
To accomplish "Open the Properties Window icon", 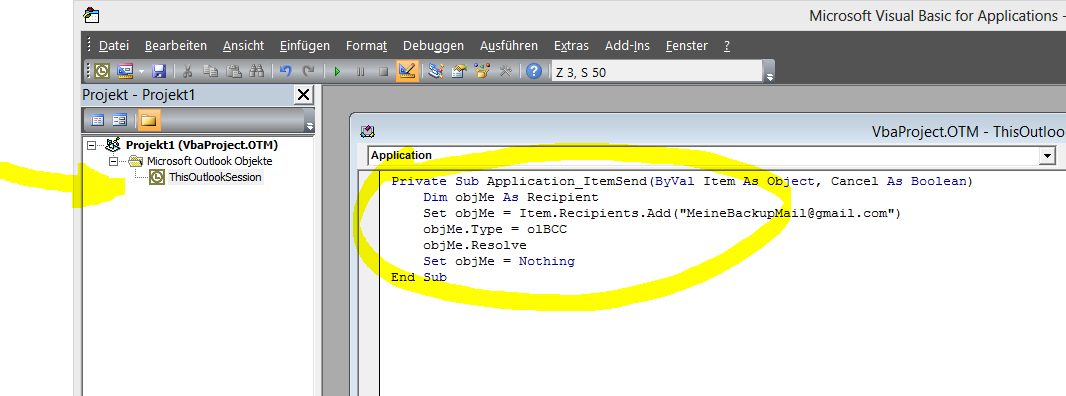I will 459,71.
